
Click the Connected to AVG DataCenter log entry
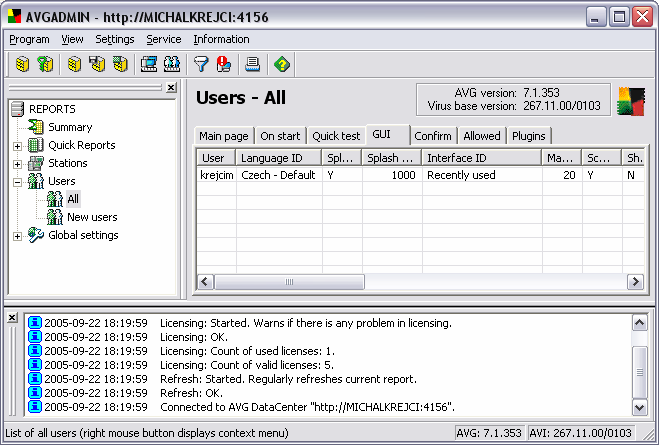308,407
